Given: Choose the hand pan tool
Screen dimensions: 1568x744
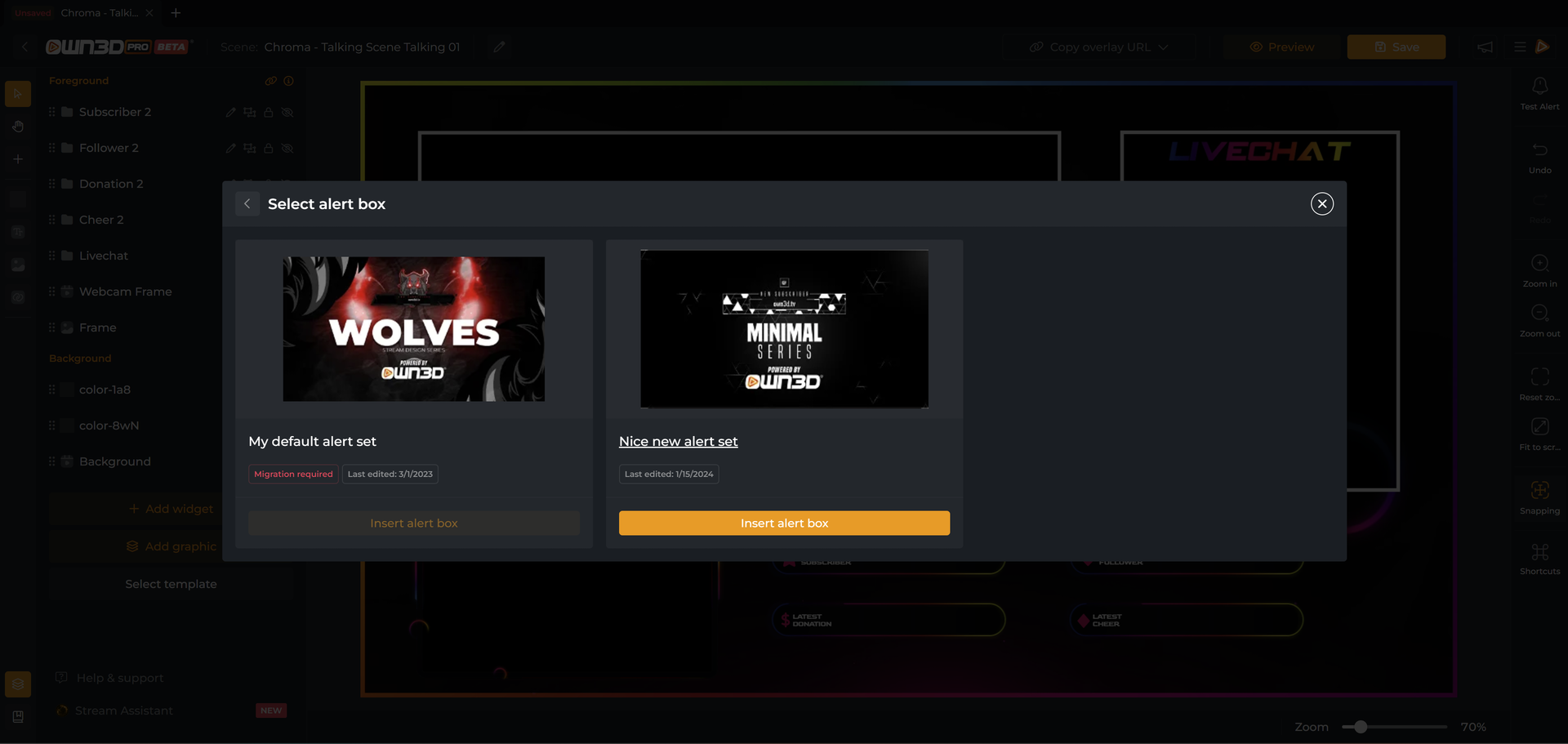Looking at the screenshot, I should pyautogui.click(x=18, y=127).
